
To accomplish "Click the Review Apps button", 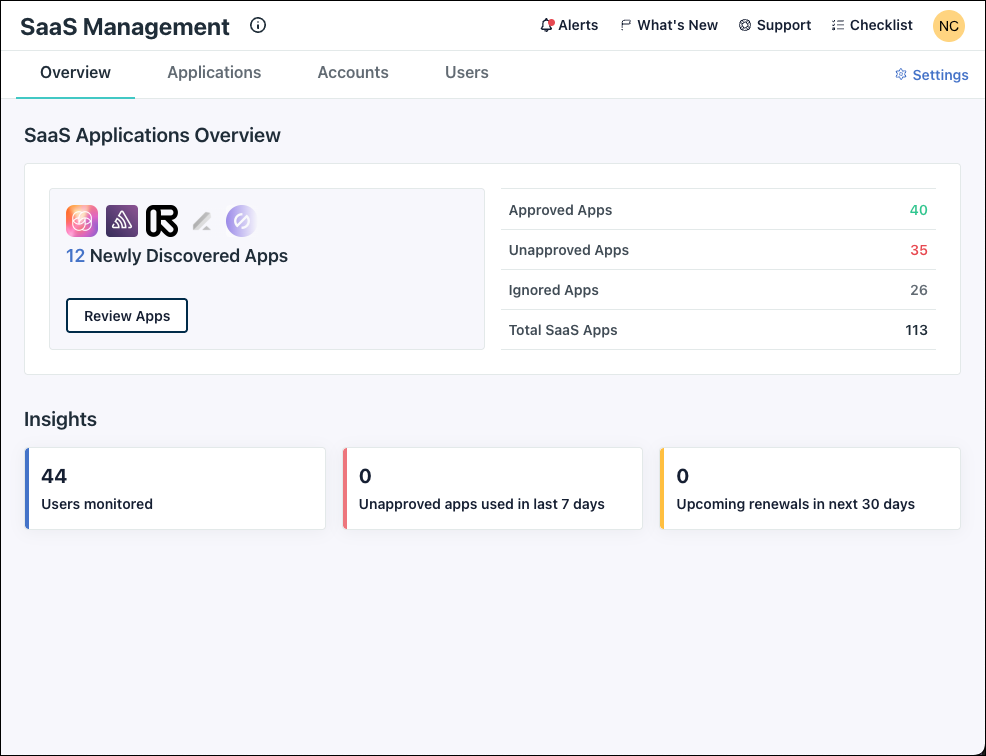I will 127,316.
